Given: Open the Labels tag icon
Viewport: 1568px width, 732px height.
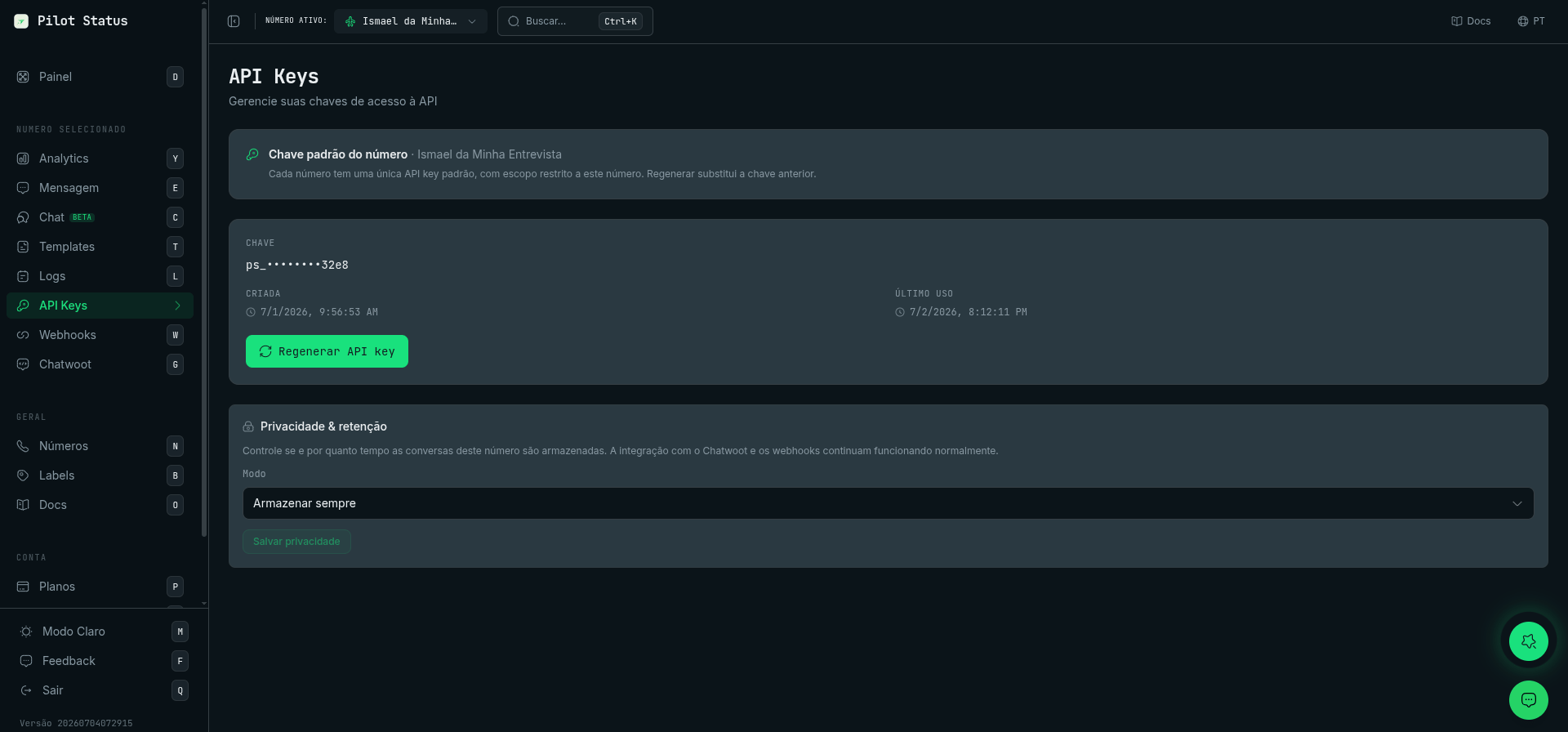Looking at the screenshot, I should [x=23, y=475].
